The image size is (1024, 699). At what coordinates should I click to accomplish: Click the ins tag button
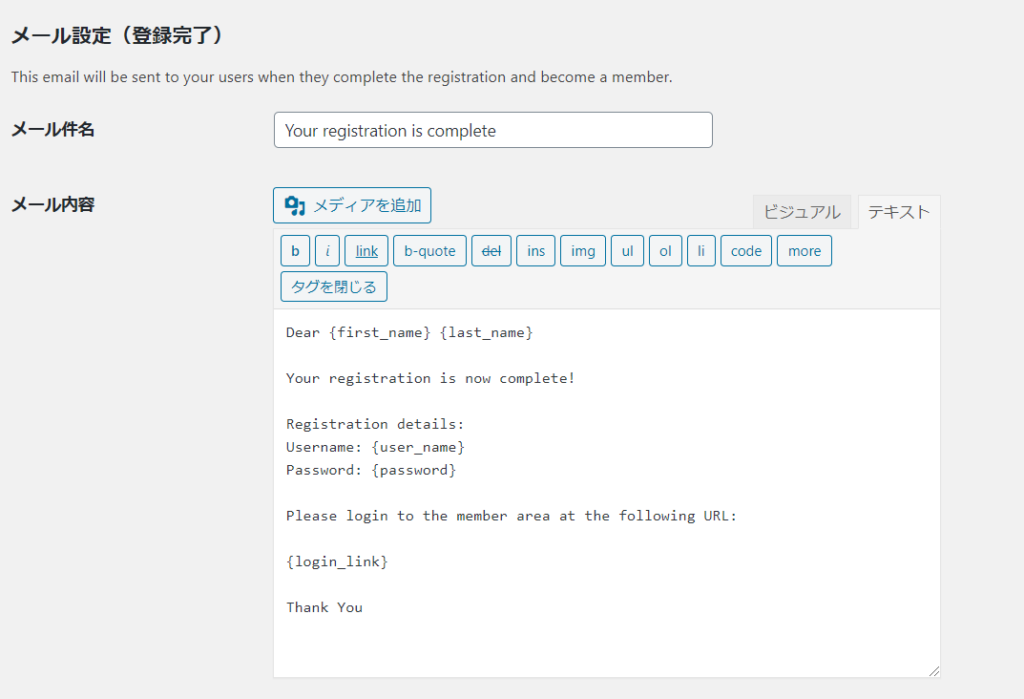pyautogui.click(x=536, y=251)
